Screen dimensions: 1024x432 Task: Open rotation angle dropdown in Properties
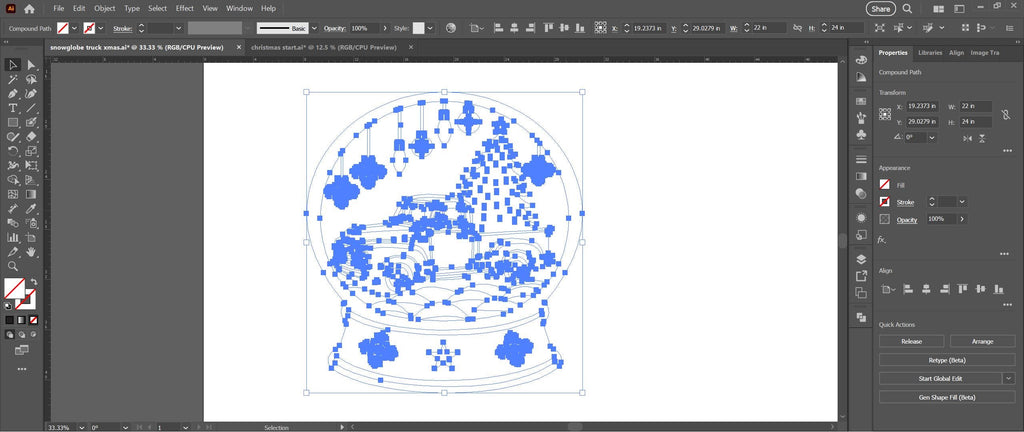tap(931, 138)
